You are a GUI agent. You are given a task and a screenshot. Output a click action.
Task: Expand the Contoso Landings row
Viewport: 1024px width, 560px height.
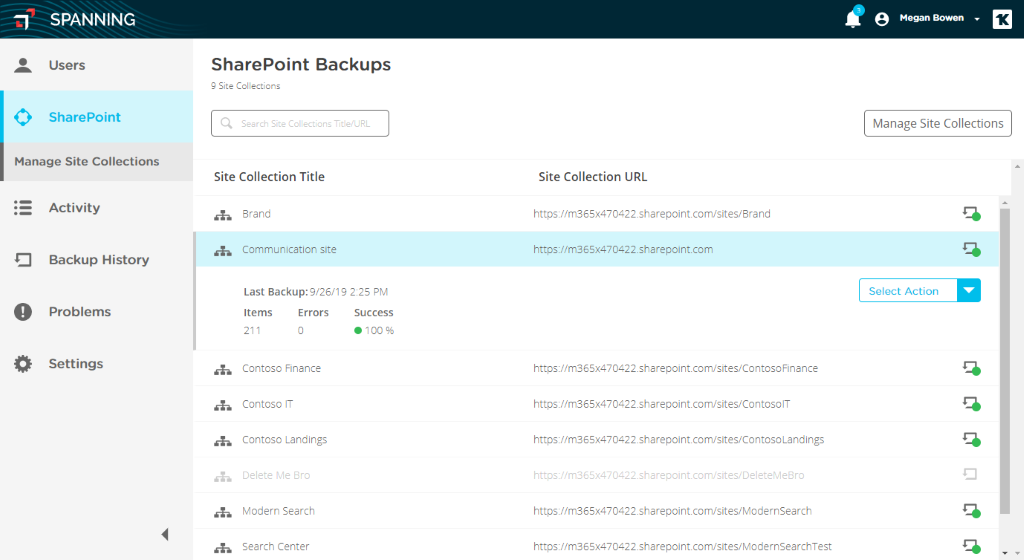click(597, 439)
